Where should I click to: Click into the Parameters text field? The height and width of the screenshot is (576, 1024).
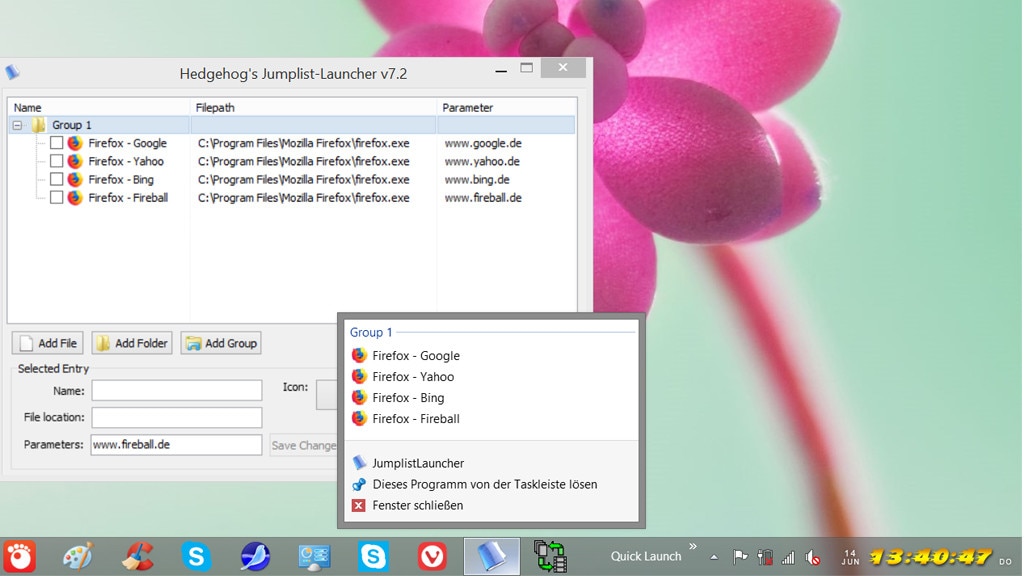pyautogui.click(x=176, y=444)
